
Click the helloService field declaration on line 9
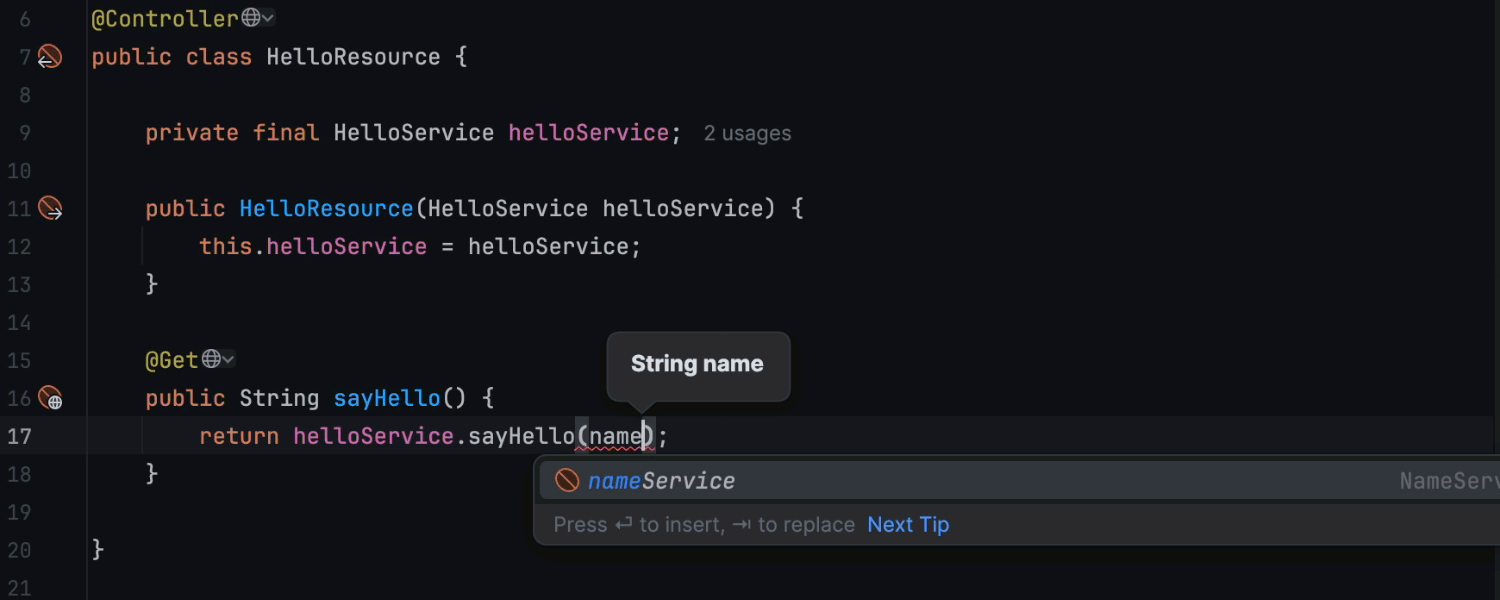588,133
